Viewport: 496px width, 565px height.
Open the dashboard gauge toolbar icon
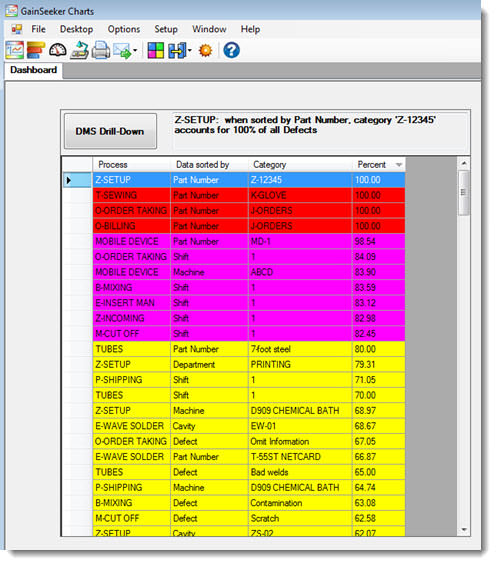click(58, 50)
